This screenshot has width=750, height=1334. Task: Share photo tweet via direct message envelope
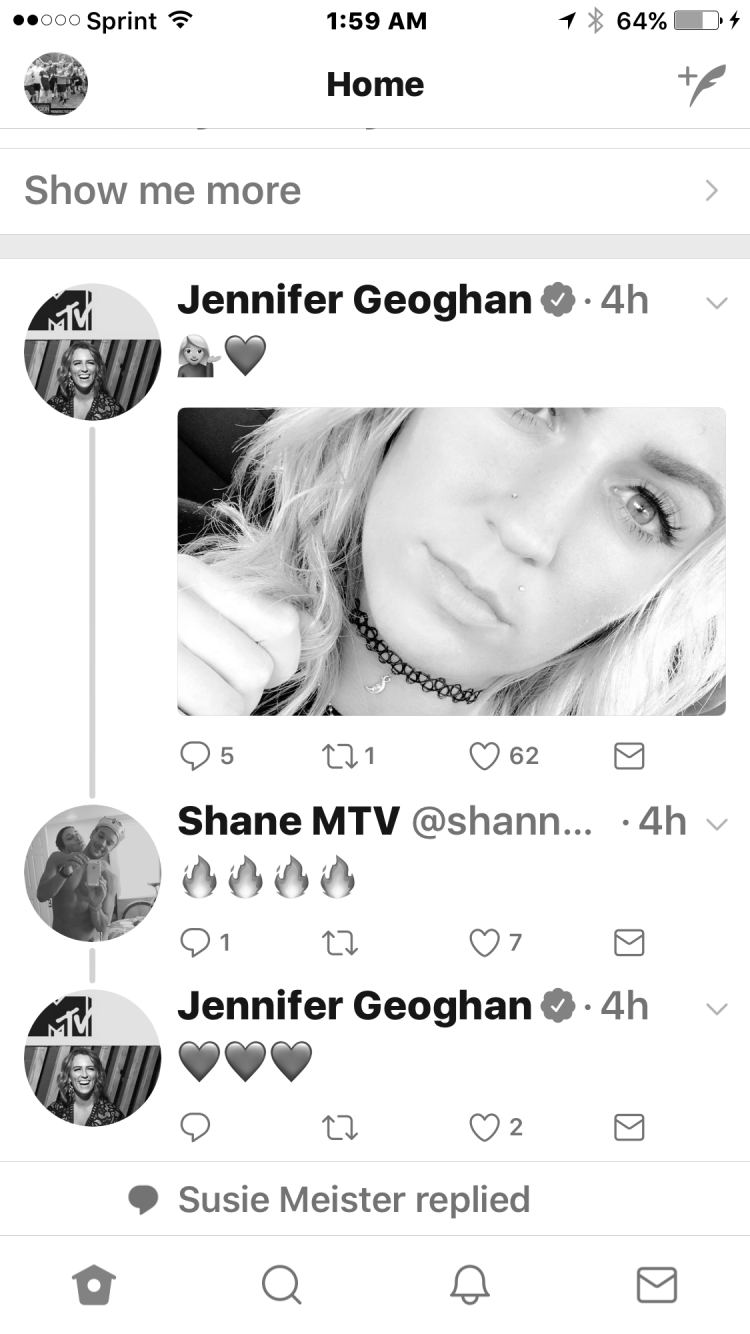[628, 756]
